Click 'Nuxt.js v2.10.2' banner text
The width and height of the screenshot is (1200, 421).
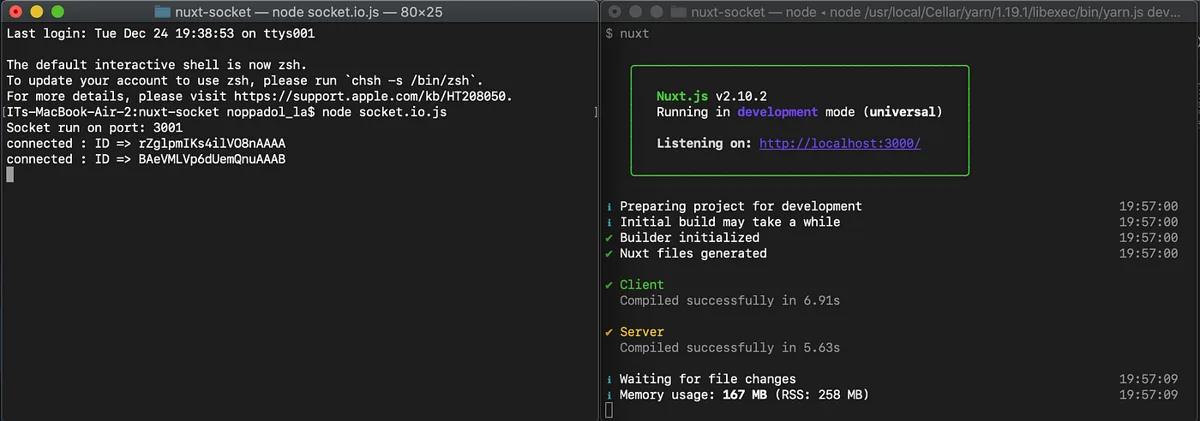coord(712,96)
